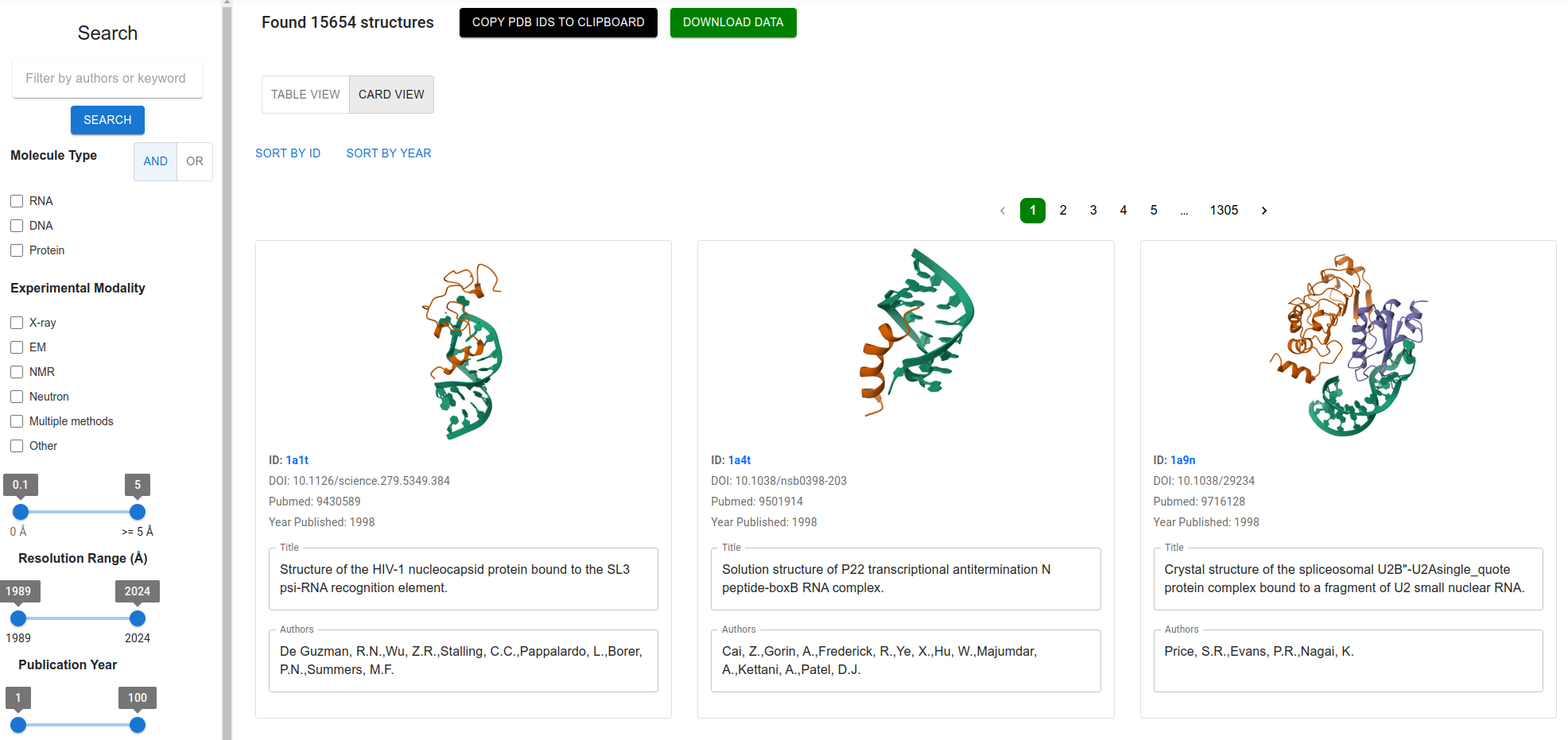The image size is (1568, 740).
Task: Jump to page 1305
Action: coord(1224,211)
